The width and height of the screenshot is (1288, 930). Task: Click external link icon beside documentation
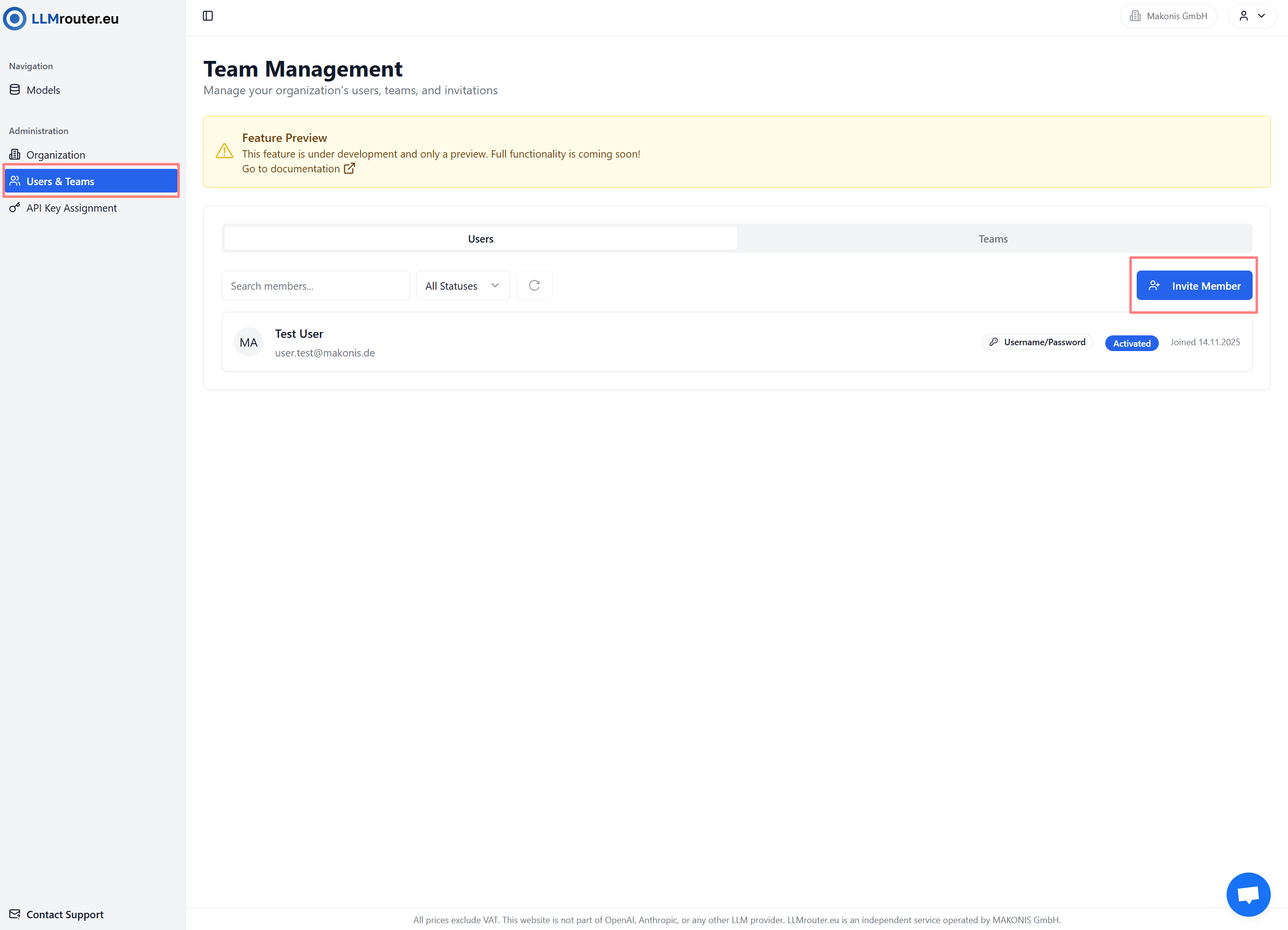(349, 168)
